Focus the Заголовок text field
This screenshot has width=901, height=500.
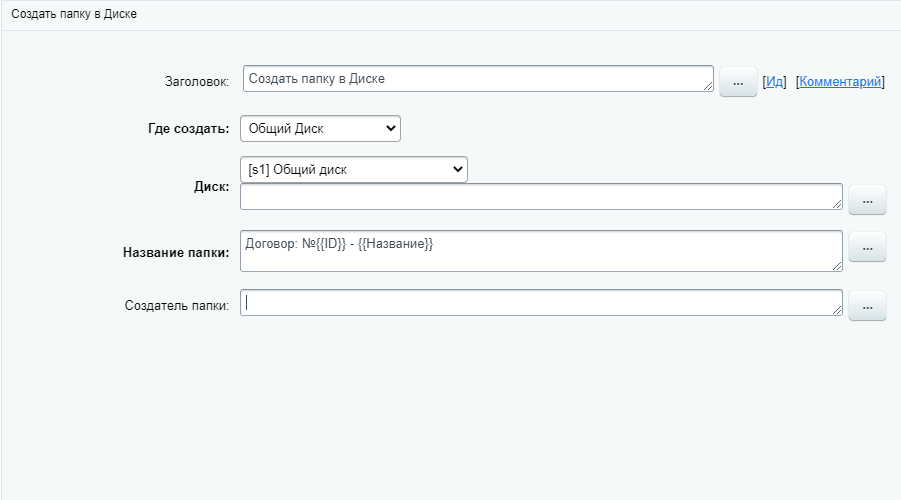pyautogui.click(x=476, y=79)
